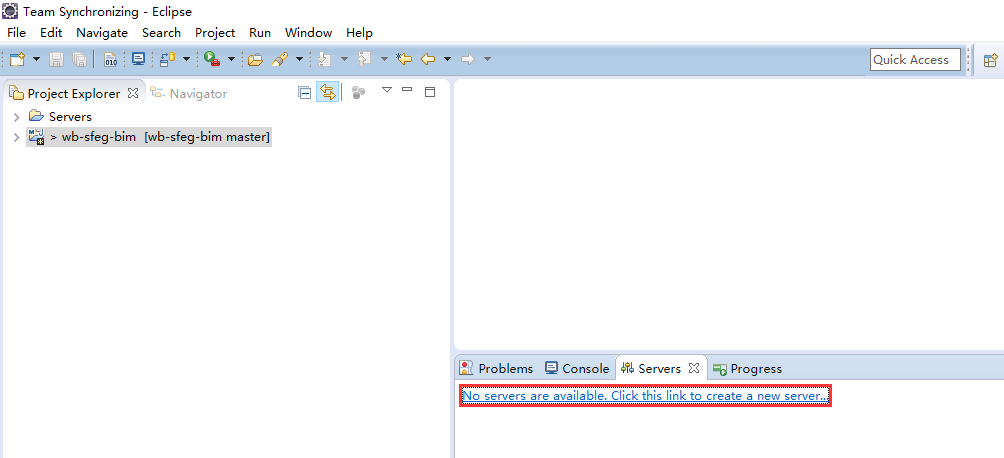
Task: Click the open folder toolbar icon
Action: pos(255,60)
